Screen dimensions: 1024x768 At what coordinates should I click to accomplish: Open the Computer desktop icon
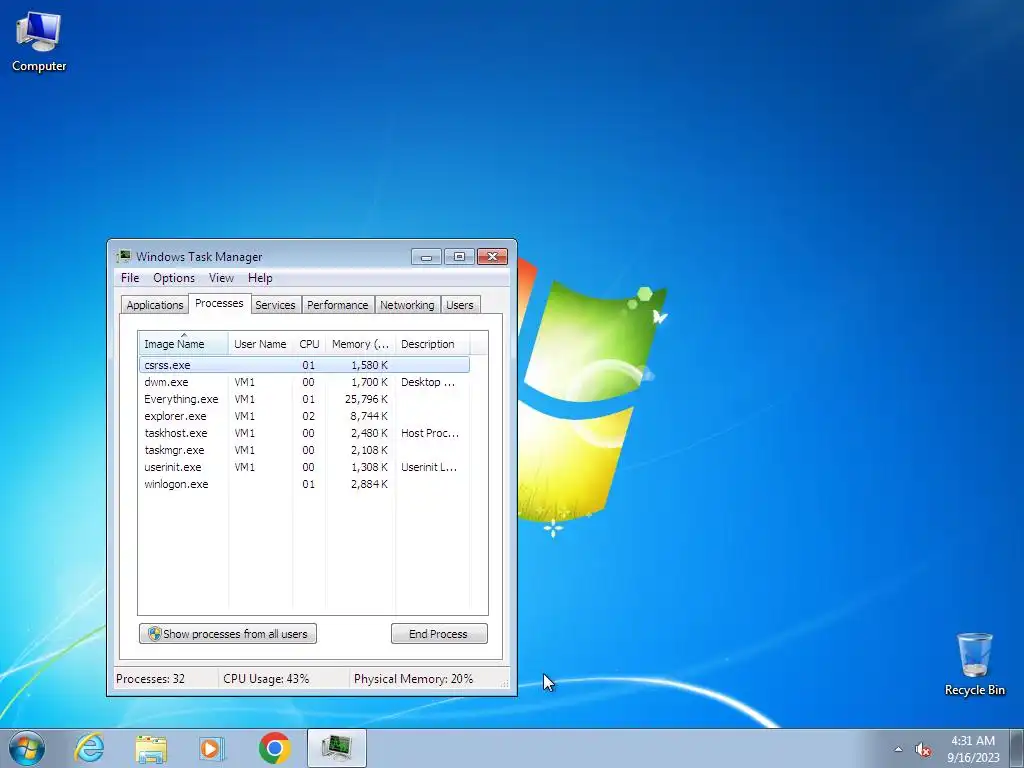39,42
